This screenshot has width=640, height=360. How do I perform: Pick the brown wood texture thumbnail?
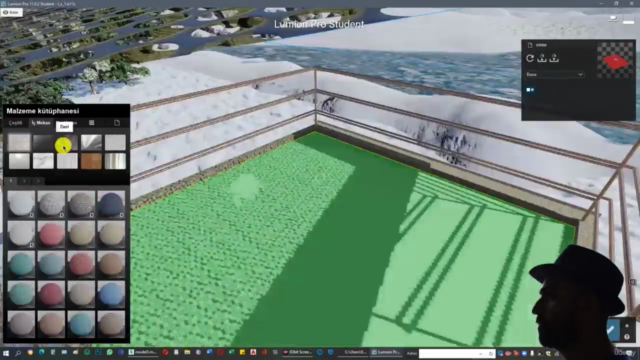pos(91,161)
